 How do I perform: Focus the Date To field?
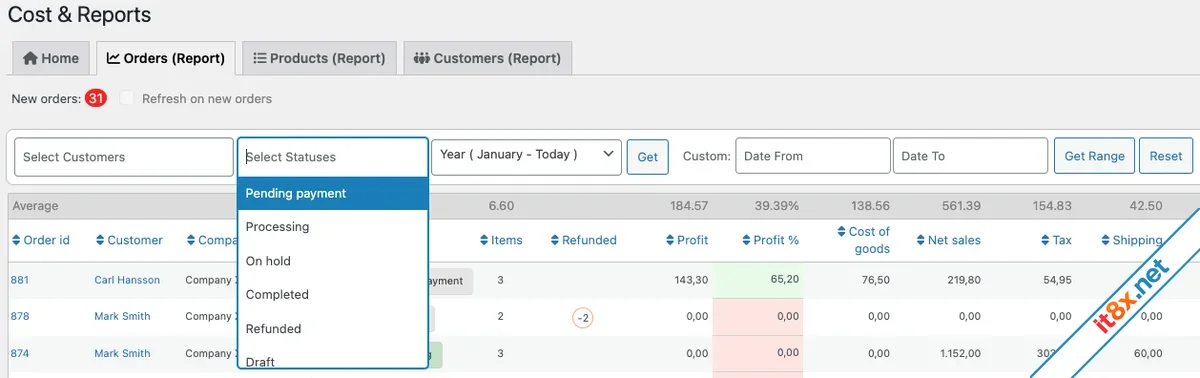tap(970, 156)
